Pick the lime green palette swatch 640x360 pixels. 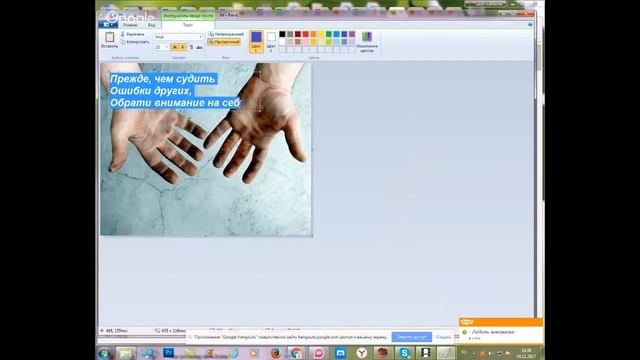click(329, 42)
